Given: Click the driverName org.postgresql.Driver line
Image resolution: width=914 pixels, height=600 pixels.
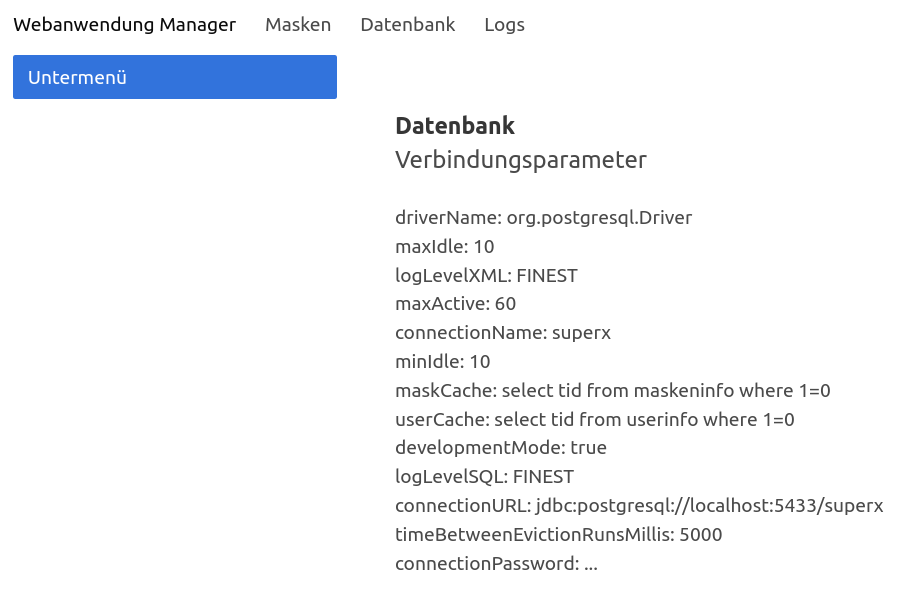Looking at the screenshot, I should (x=543, y=217).
